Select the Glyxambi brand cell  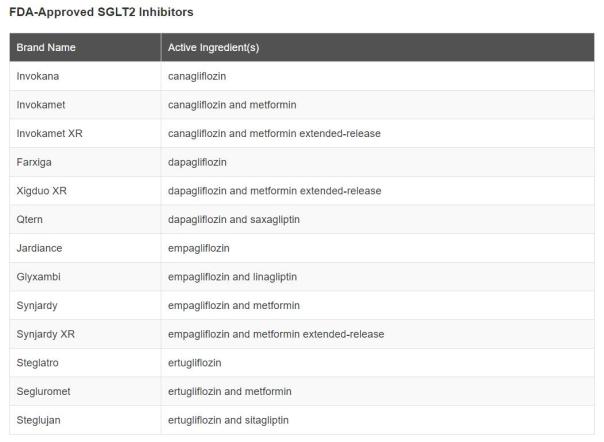(x=85, y=277)
